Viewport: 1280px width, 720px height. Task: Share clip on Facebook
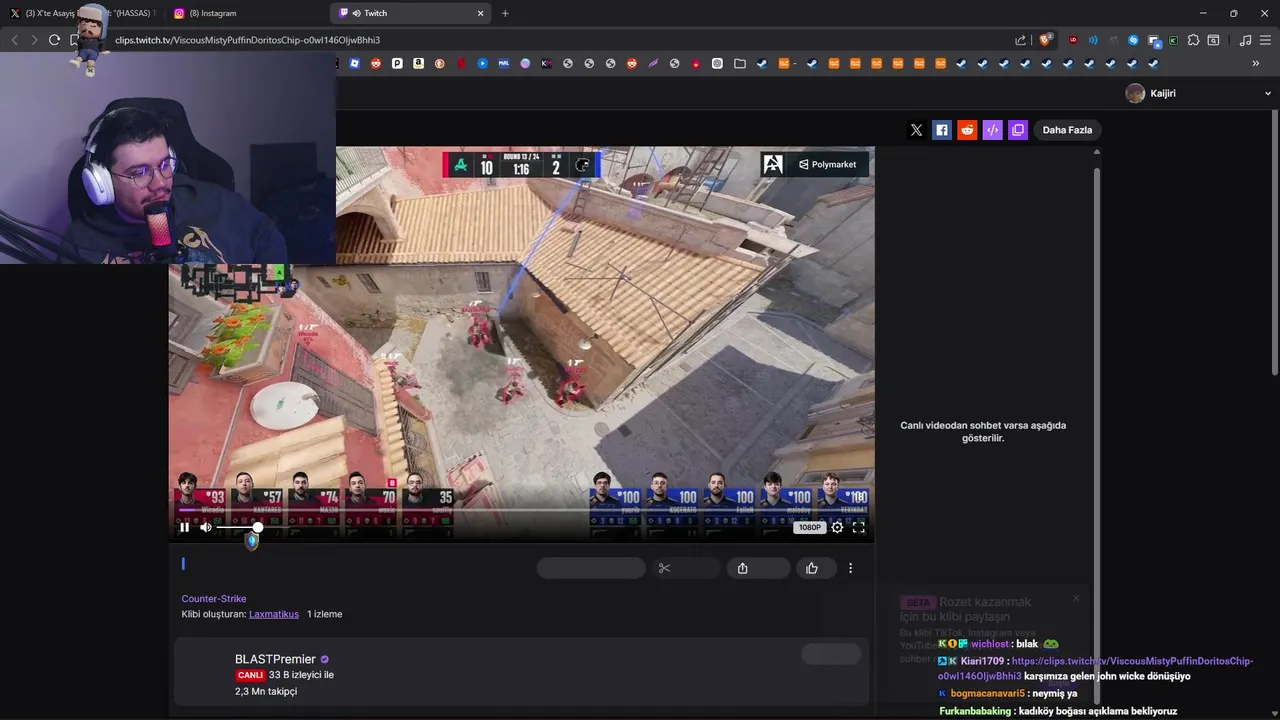[941, 130]
